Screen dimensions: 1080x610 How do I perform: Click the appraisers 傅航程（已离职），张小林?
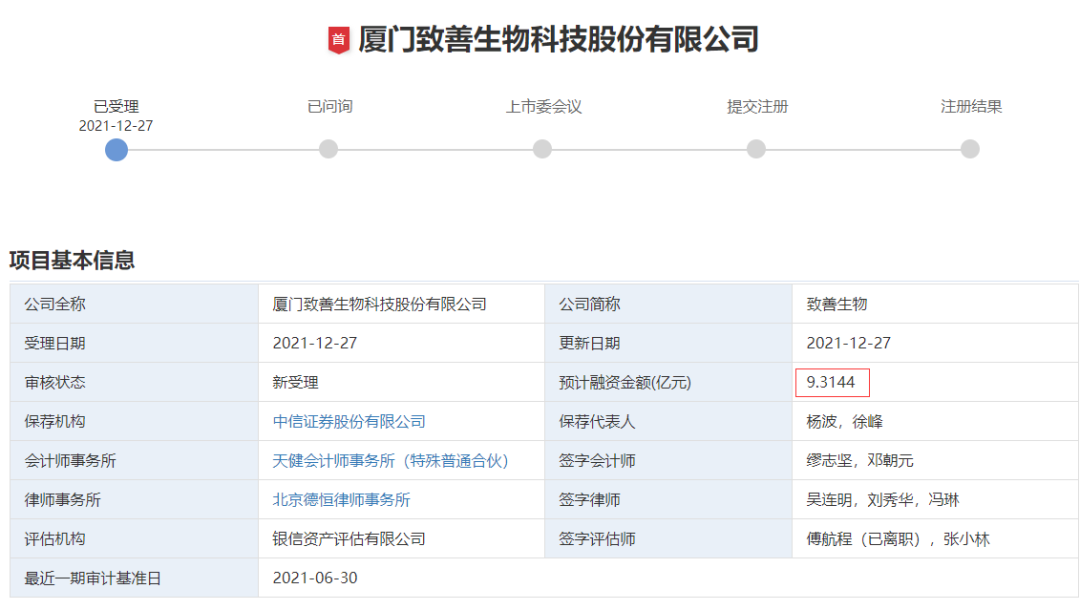pyautogui.click(x=898, y=539)
